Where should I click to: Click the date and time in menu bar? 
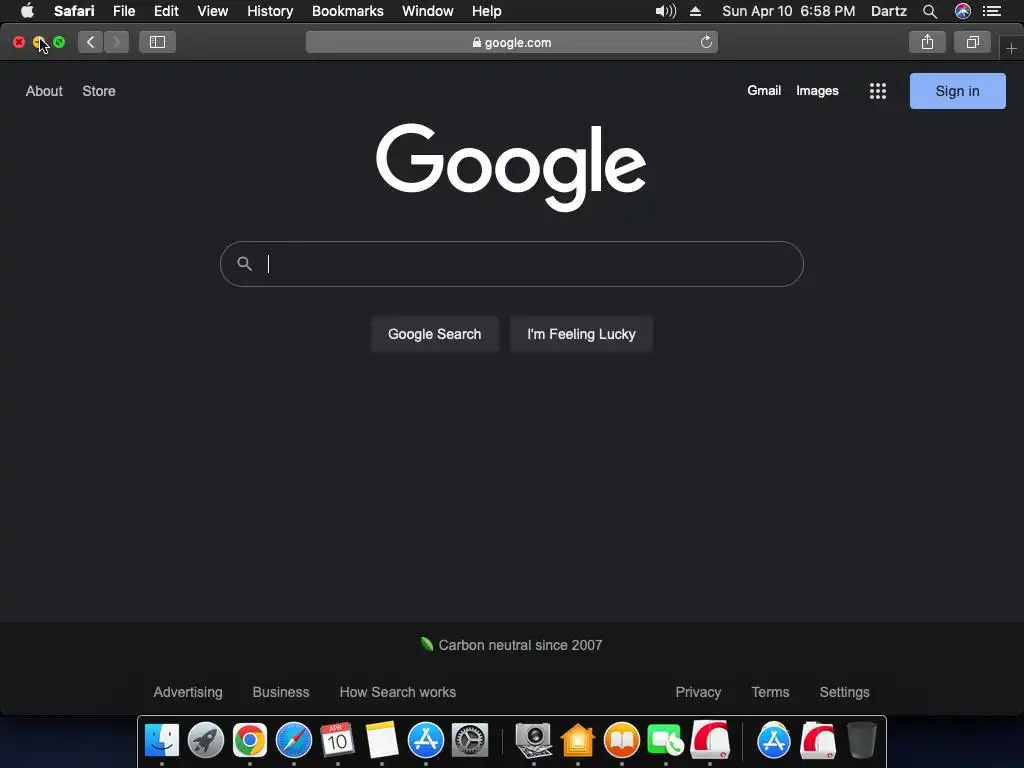click(x=788, y=11)
